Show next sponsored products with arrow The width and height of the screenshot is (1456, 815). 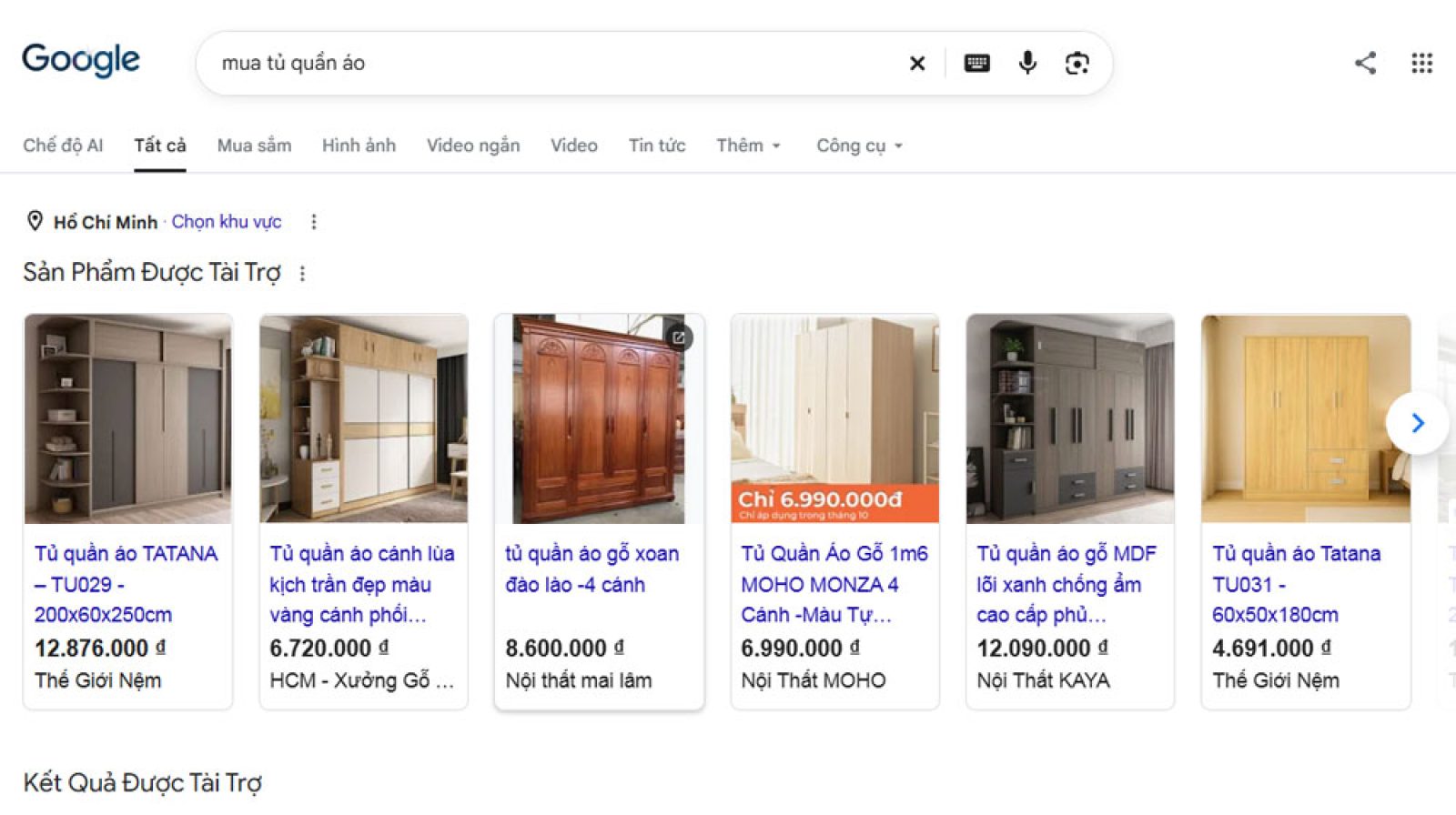[1417, 423]
